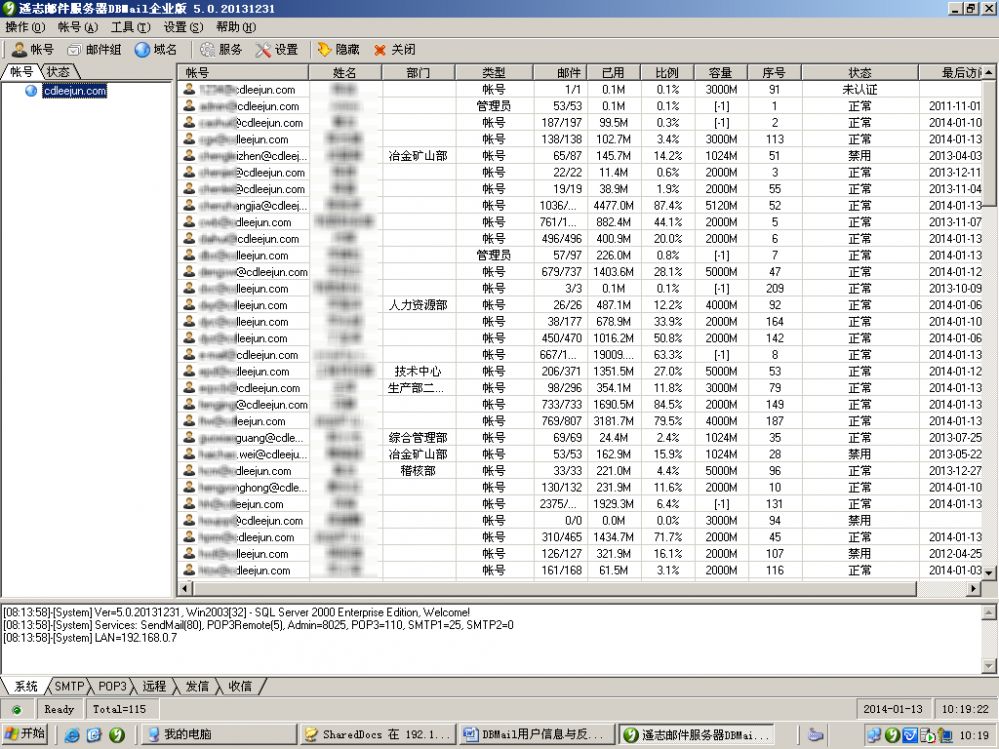999x749 pixels.
Task: Switch to 发信 log tab
Action: point(197,686)
